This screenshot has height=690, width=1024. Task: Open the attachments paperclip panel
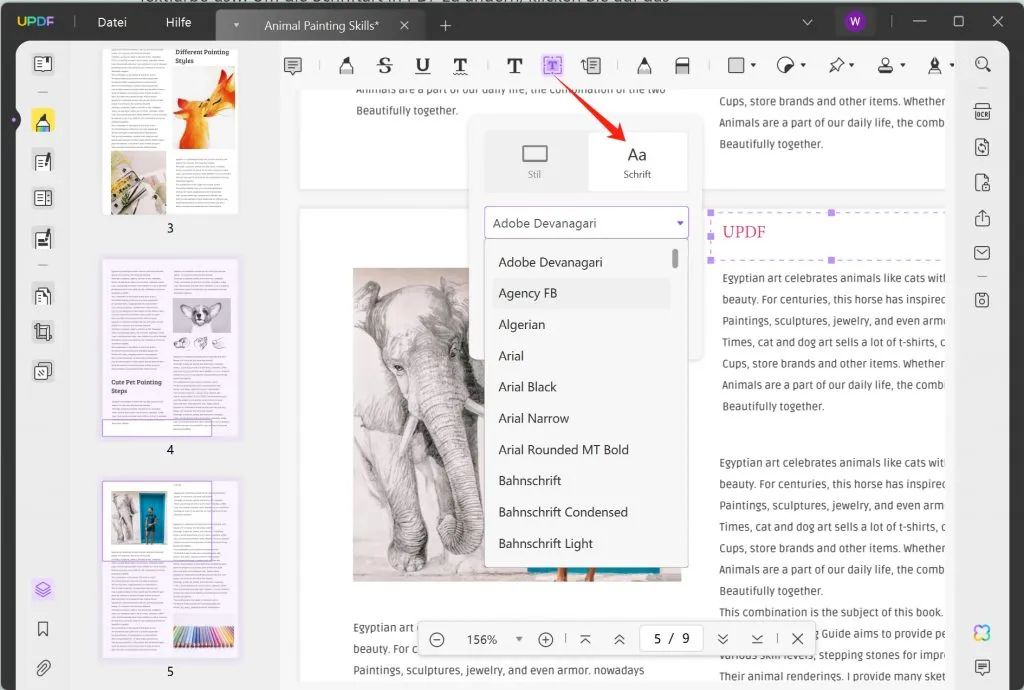pos(43,667)
